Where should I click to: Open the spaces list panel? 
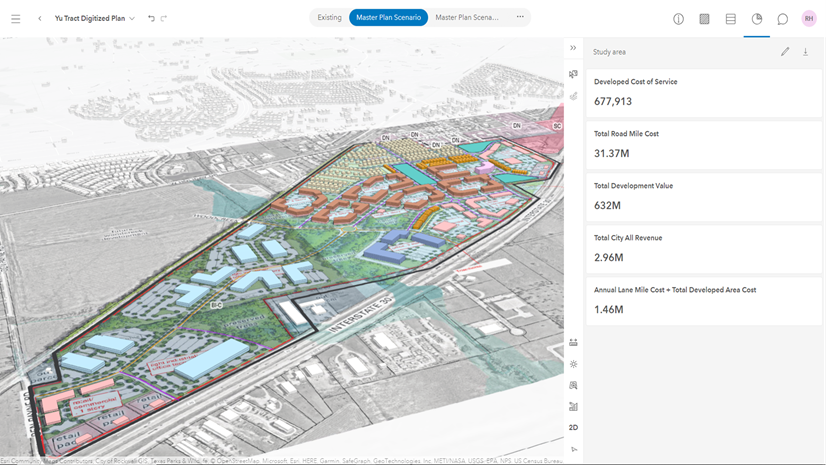[x=731, y=19]
